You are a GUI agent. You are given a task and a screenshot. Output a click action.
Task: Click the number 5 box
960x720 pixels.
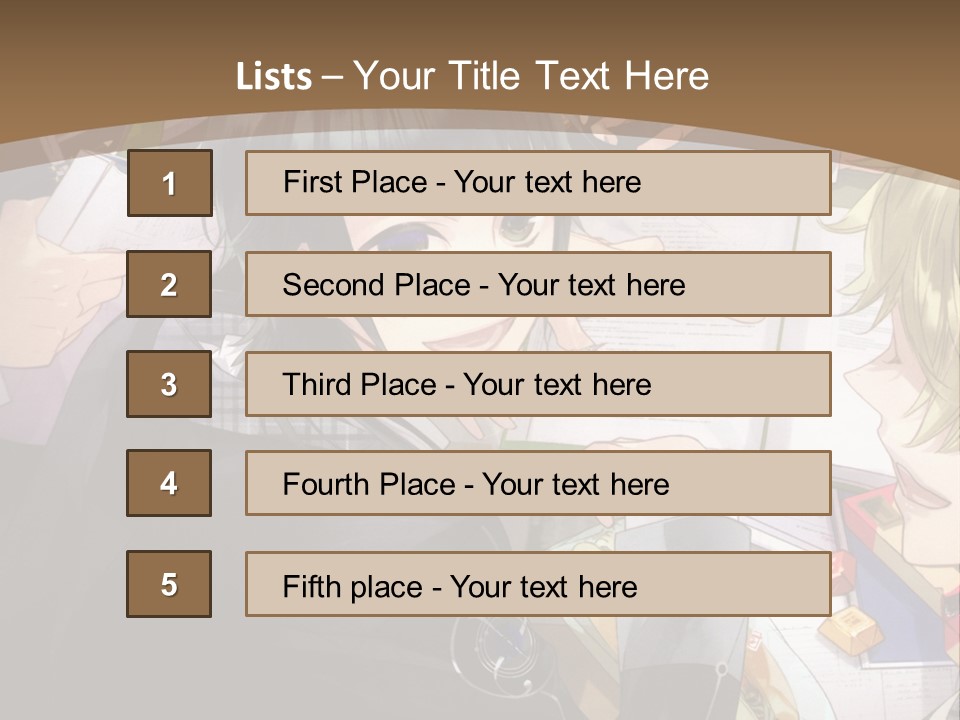pyautogui.click(x=169, y=583)
